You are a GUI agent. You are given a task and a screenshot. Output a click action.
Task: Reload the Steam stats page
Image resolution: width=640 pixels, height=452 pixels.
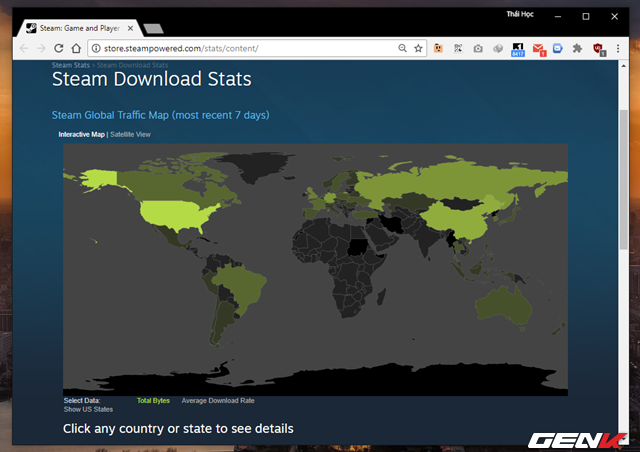click(x=58, y=49)
